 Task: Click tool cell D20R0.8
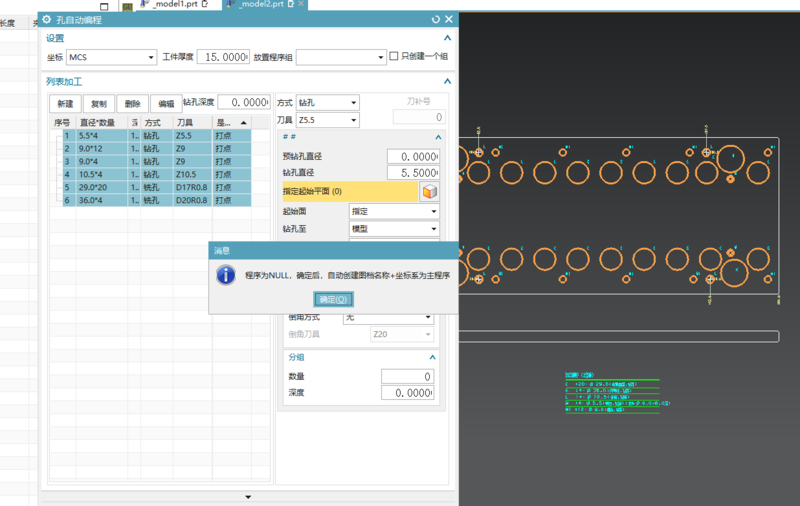(192, 200)
